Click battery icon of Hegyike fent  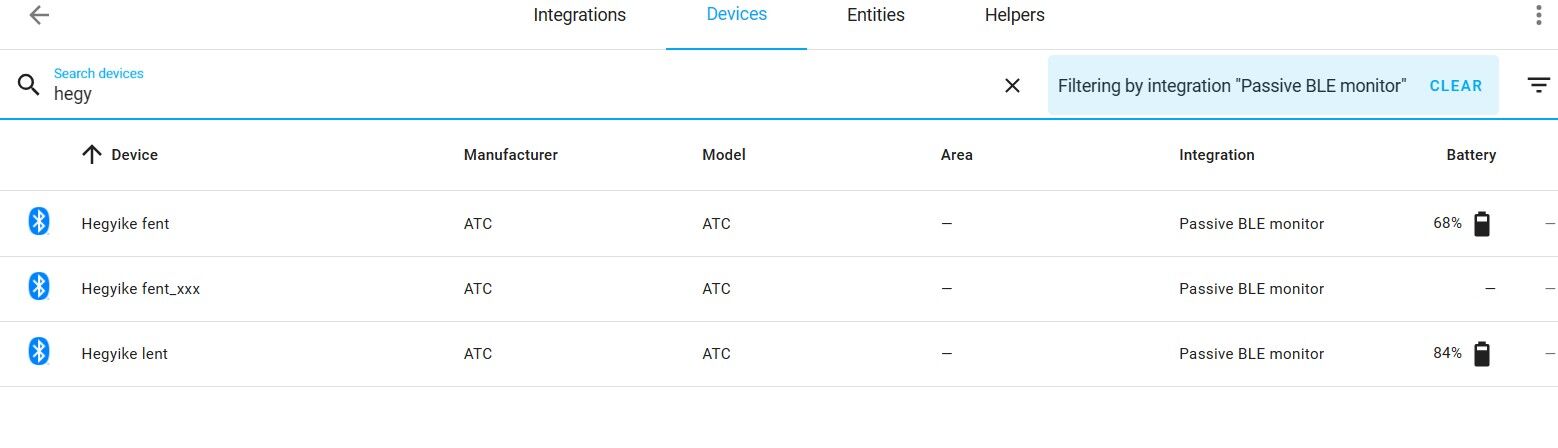click(1481, 224)
